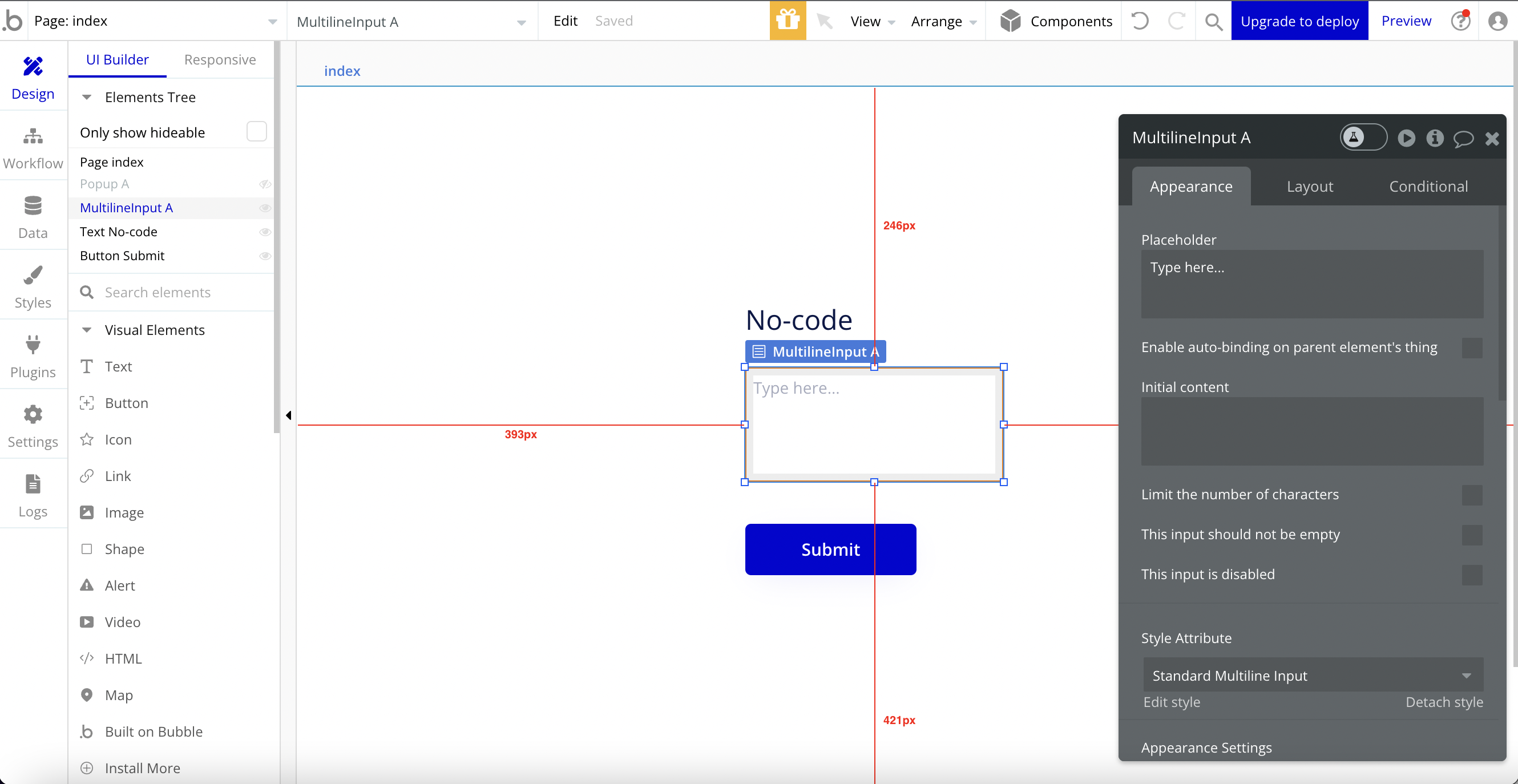The image size is (1518, 784).
Task: Add a Text element from palette
Action: pos(118,366)
